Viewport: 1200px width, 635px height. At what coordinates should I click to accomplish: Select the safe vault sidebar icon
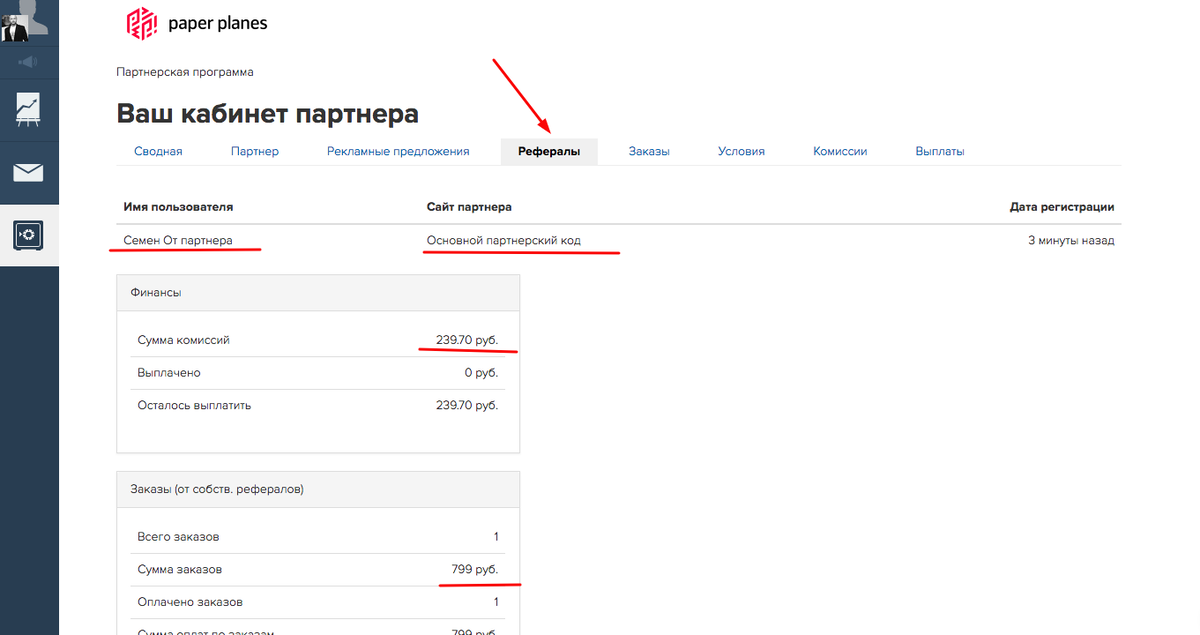tap(28, 235)
